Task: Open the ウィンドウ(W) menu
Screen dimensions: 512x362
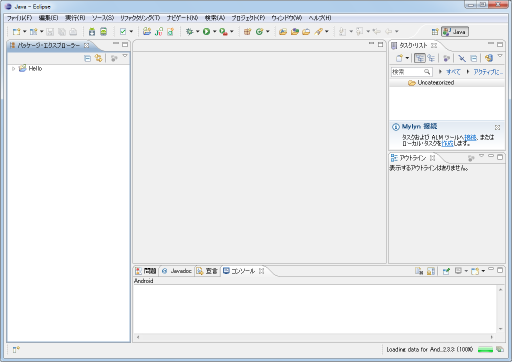Action: point(286,18)
